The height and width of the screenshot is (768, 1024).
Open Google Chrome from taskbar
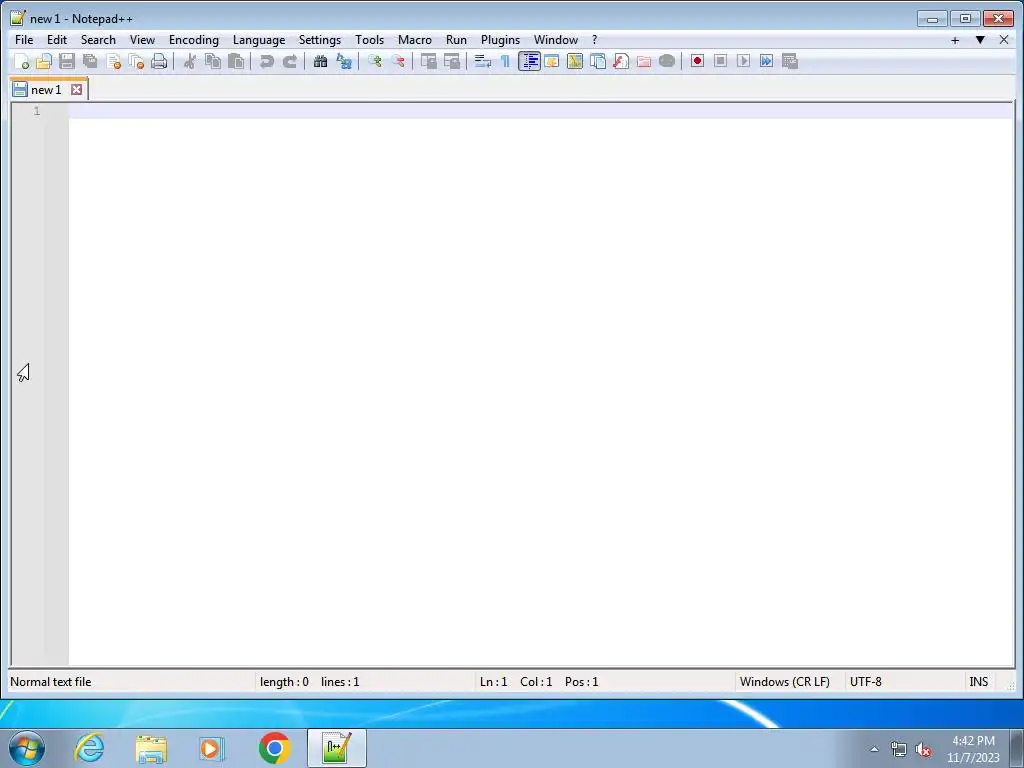click(x=274, y=748)
